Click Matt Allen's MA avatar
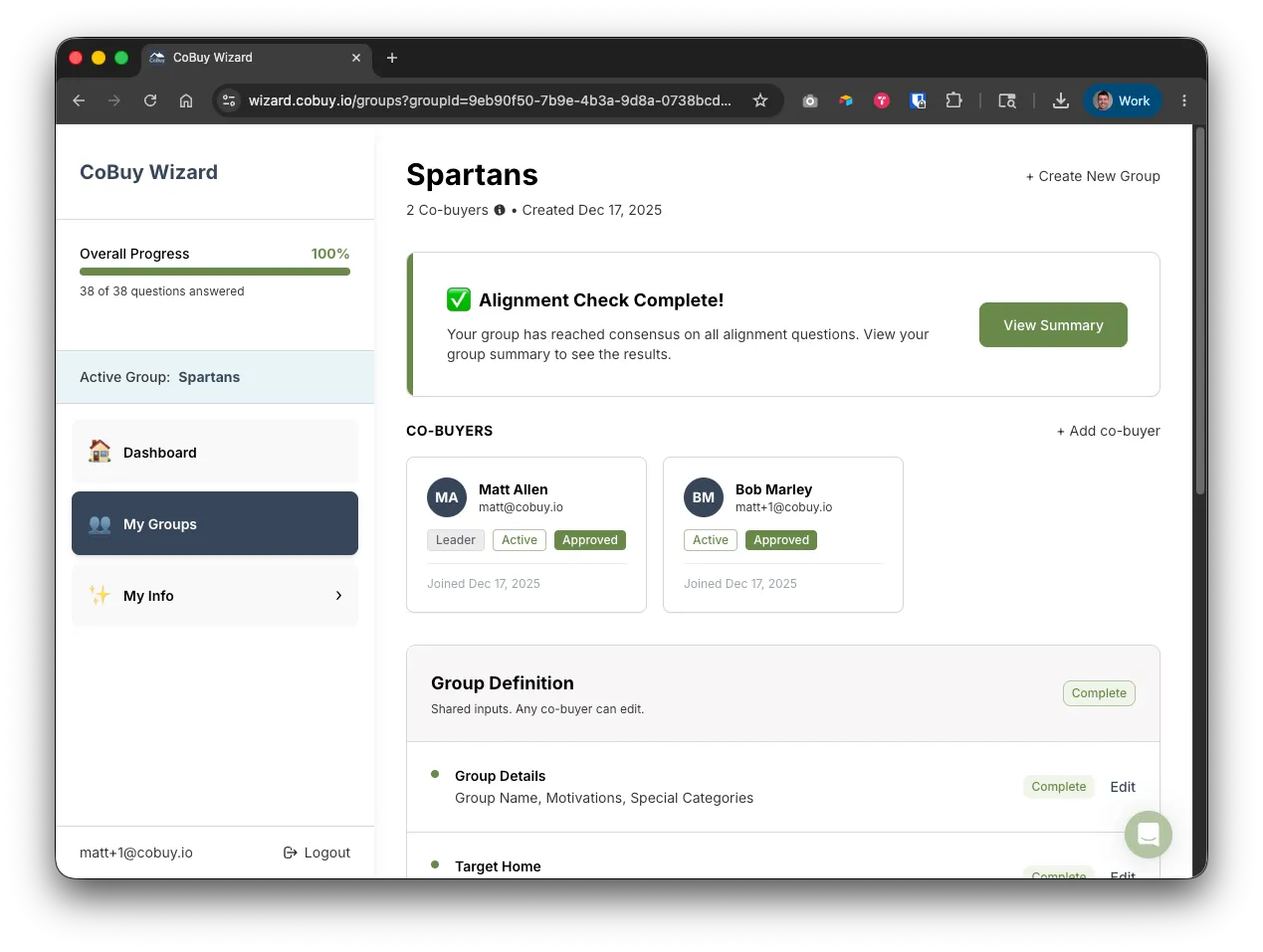This screenshot has height=952, width=1263. pyautogui.click(x=447, y=497)
